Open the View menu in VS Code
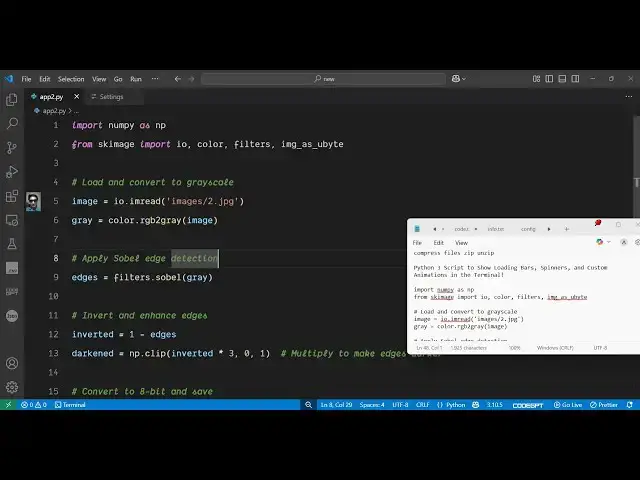Screen dimensions: 640x480 click(99, 79)
